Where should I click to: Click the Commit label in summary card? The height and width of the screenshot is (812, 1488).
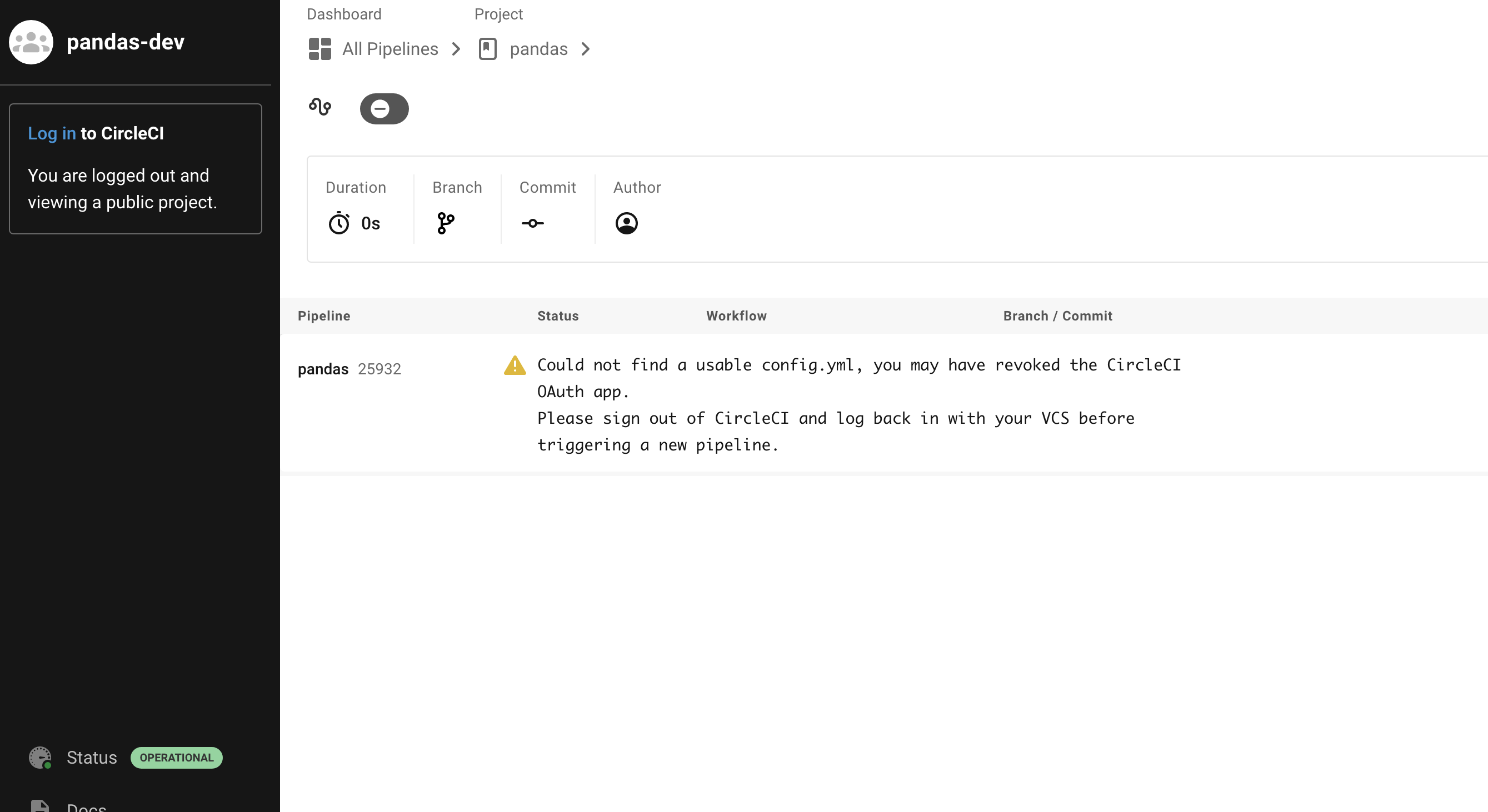click(x=548, y=188)
